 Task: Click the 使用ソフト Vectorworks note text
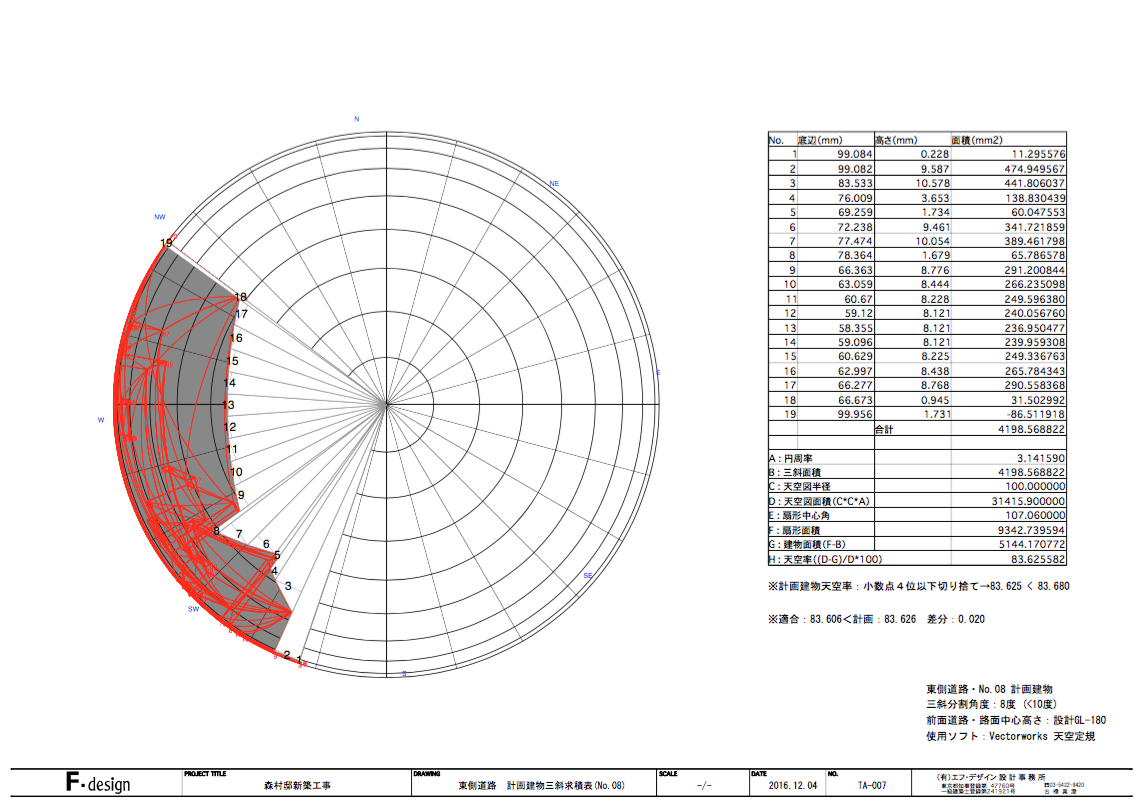[x=1011, y=736]
